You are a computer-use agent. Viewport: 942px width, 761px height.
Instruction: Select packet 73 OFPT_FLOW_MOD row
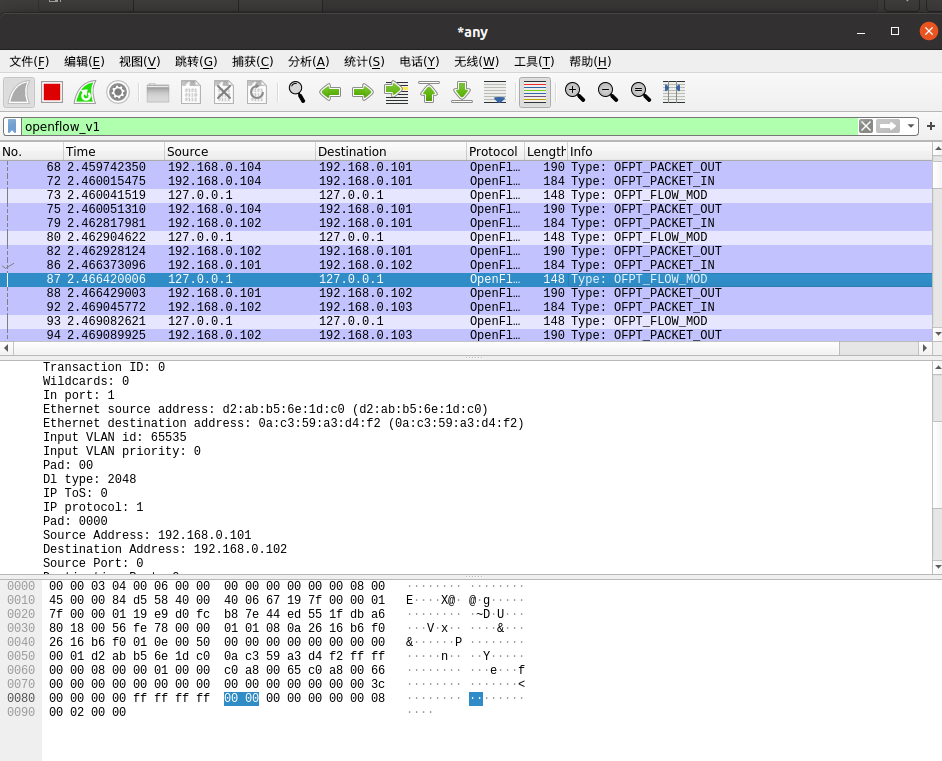tap(466, 195)
